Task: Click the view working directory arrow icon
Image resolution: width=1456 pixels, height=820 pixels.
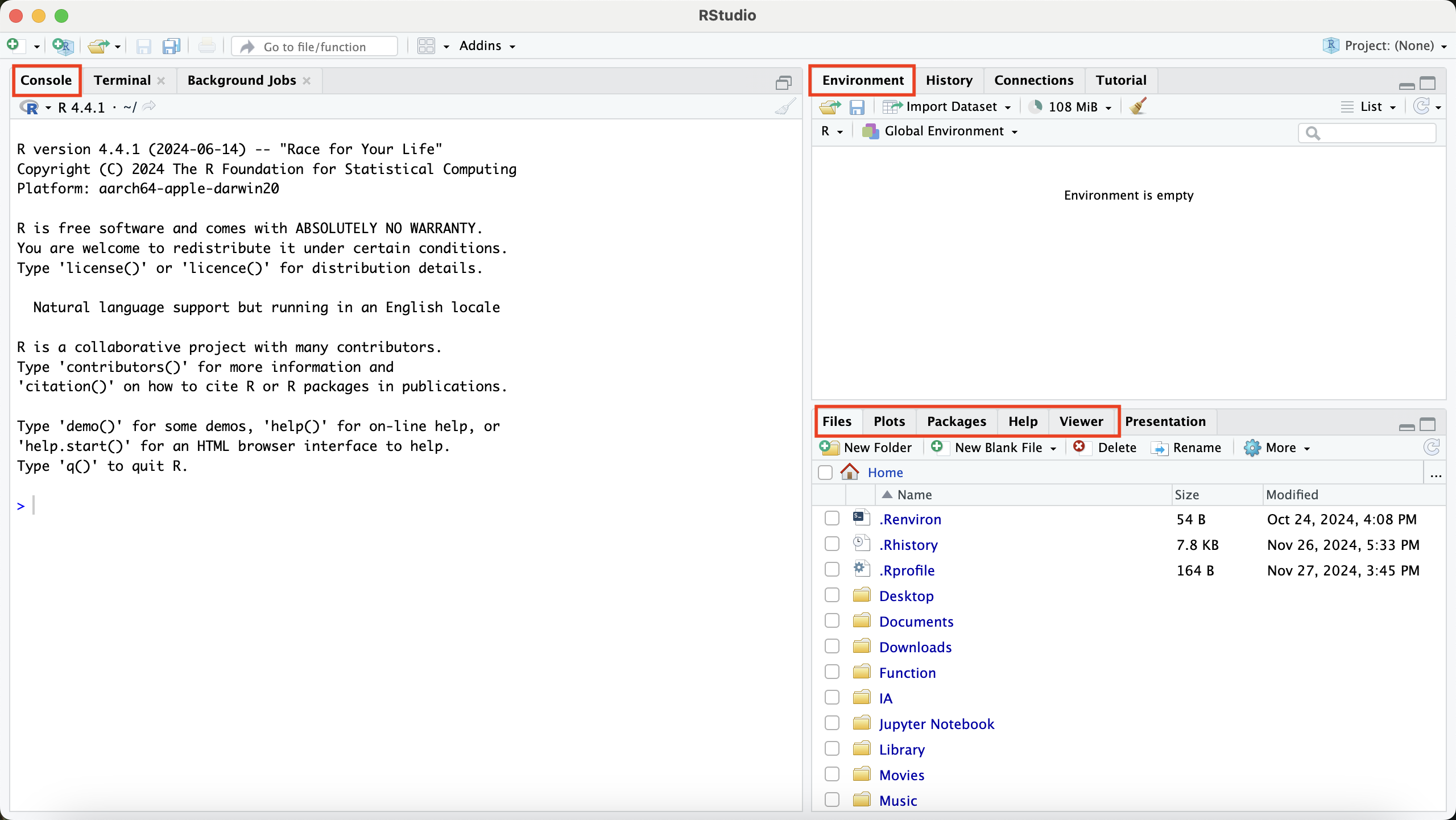Action: [149, 107]
